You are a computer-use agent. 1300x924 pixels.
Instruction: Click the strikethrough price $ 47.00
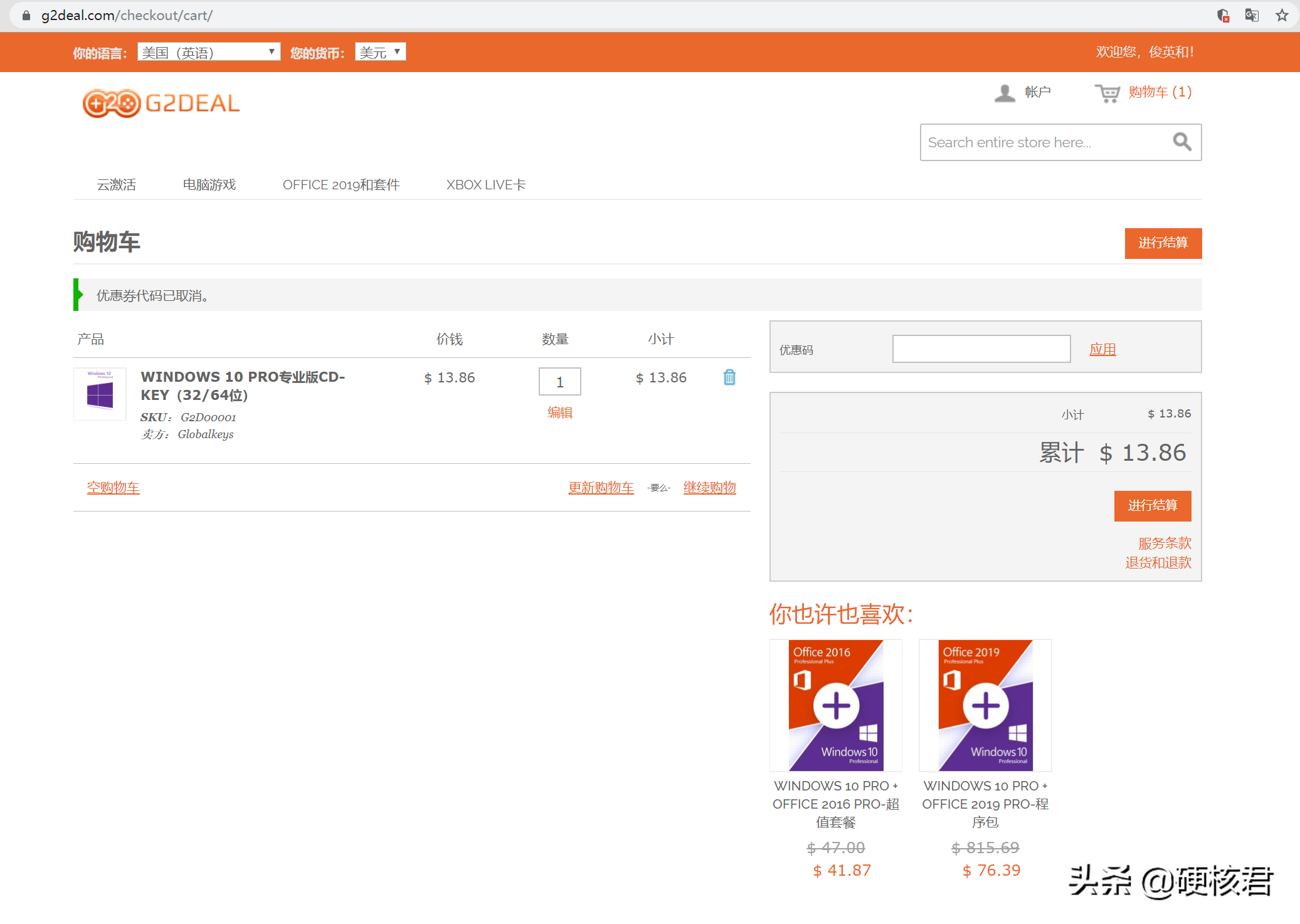tap(836, 848)
